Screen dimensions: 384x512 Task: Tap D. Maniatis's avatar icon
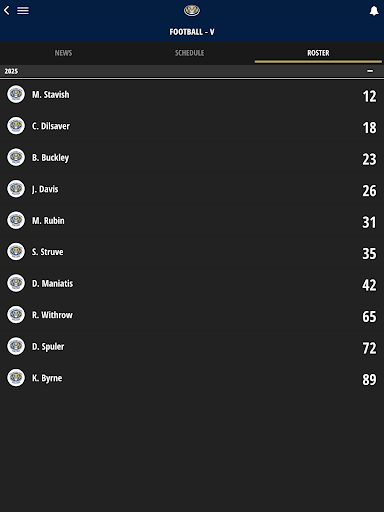[16, 283]
